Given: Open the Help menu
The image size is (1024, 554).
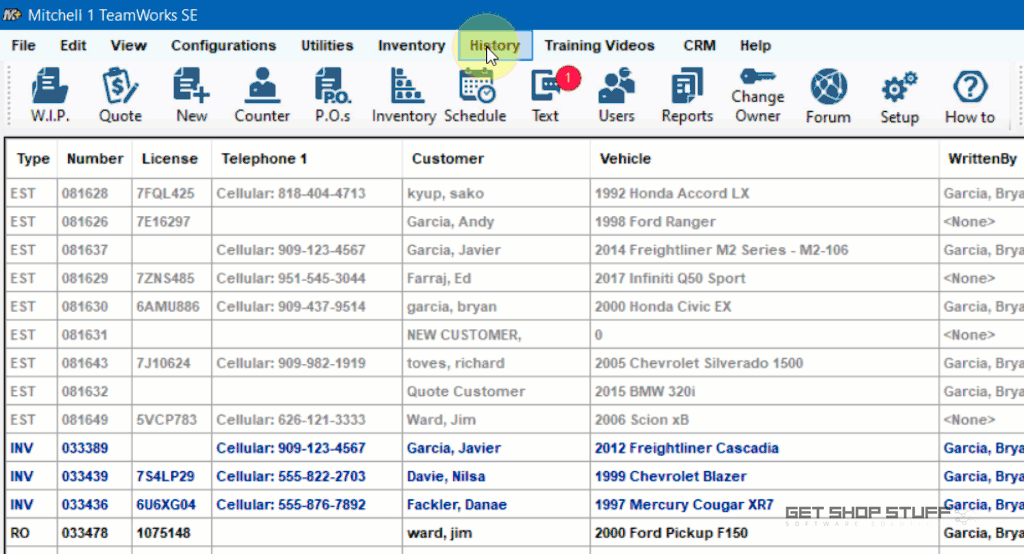Looking at the screenshot, I should pos(756,45).
